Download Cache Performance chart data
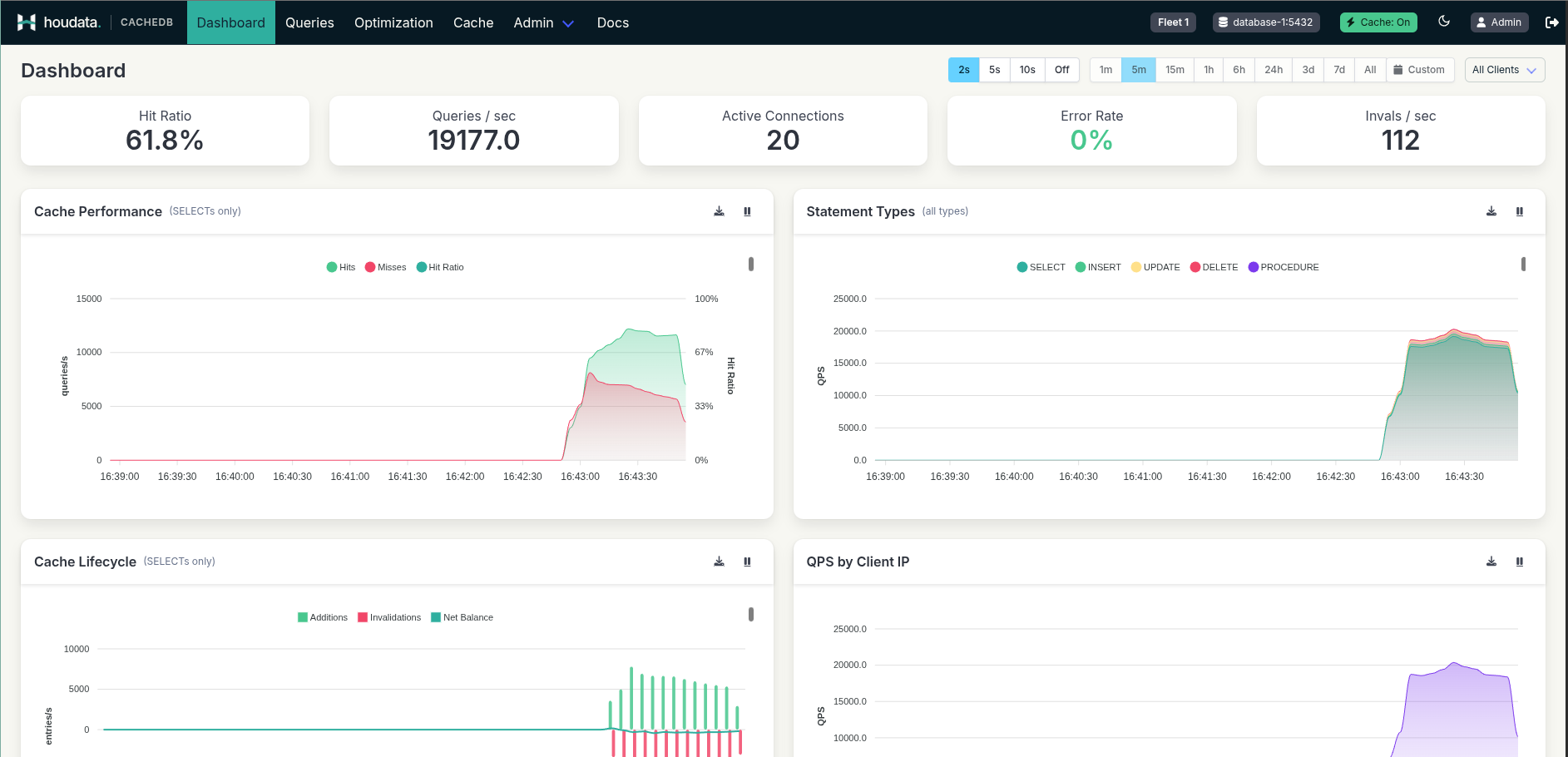The width and height of the screenshot is (1568, 757). (x=719, y=211)
